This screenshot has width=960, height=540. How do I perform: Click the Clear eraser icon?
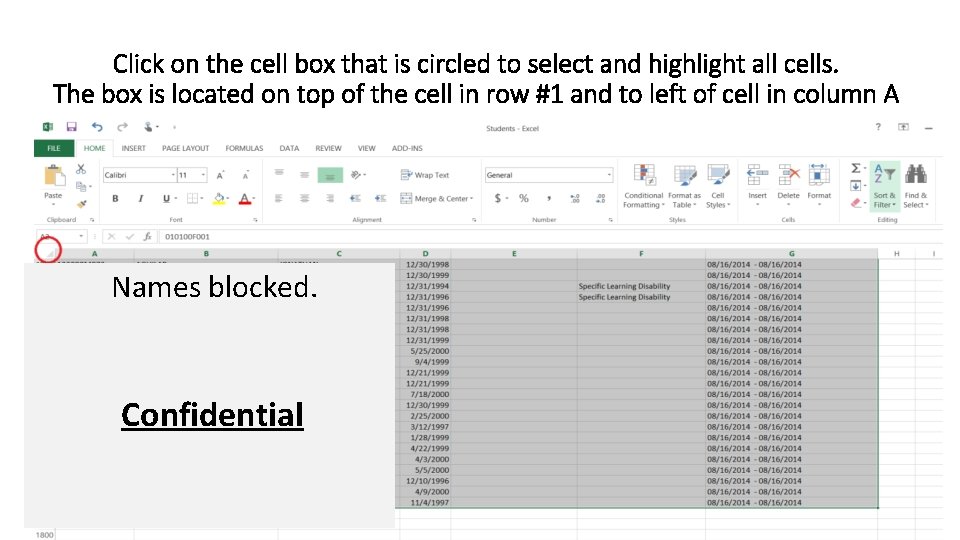coord(857,203)
